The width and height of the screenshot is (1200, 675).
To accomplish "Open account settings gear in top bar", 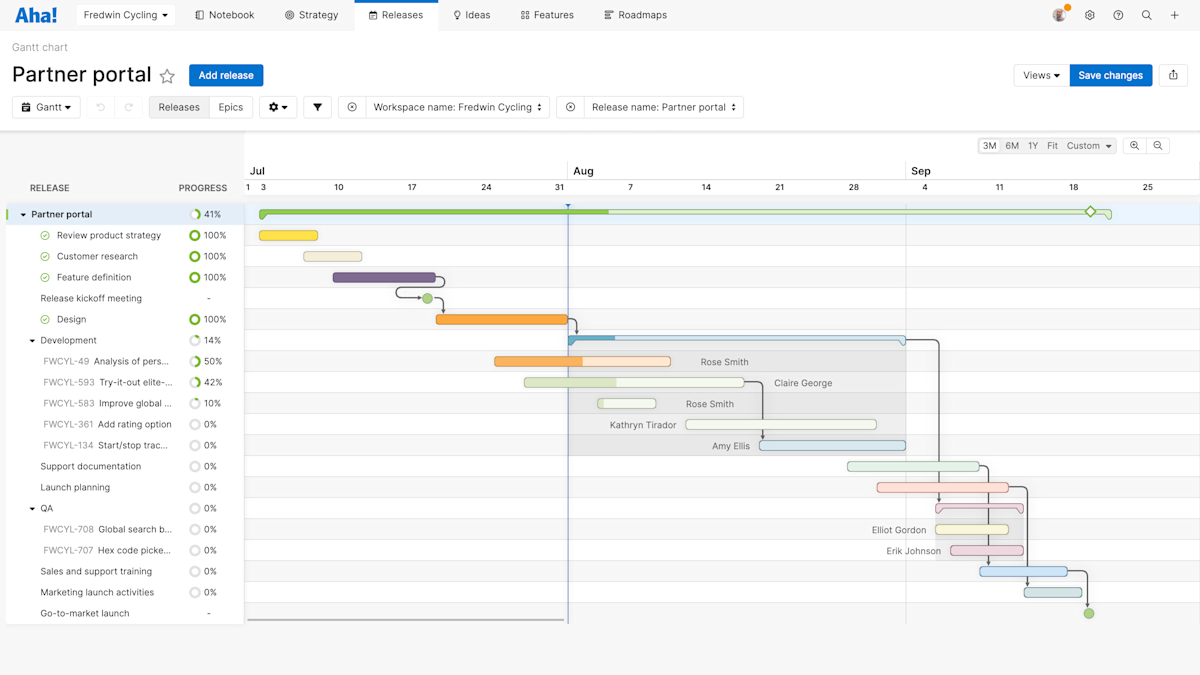I will click(x=1089, y=15).
